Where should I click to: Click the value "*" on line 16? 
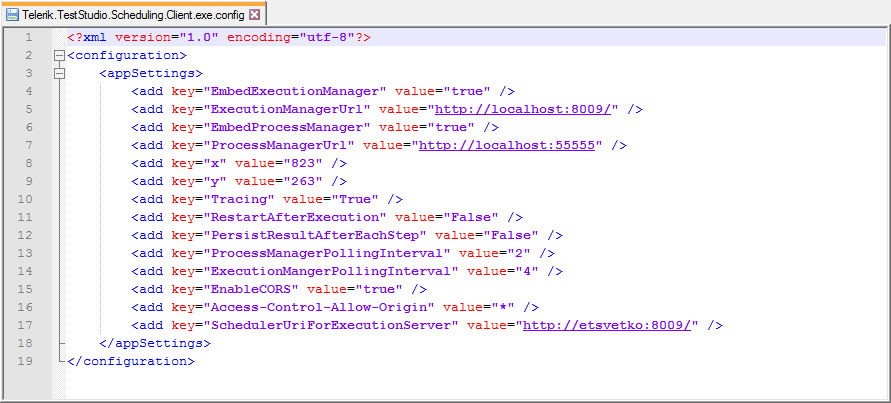503,308
